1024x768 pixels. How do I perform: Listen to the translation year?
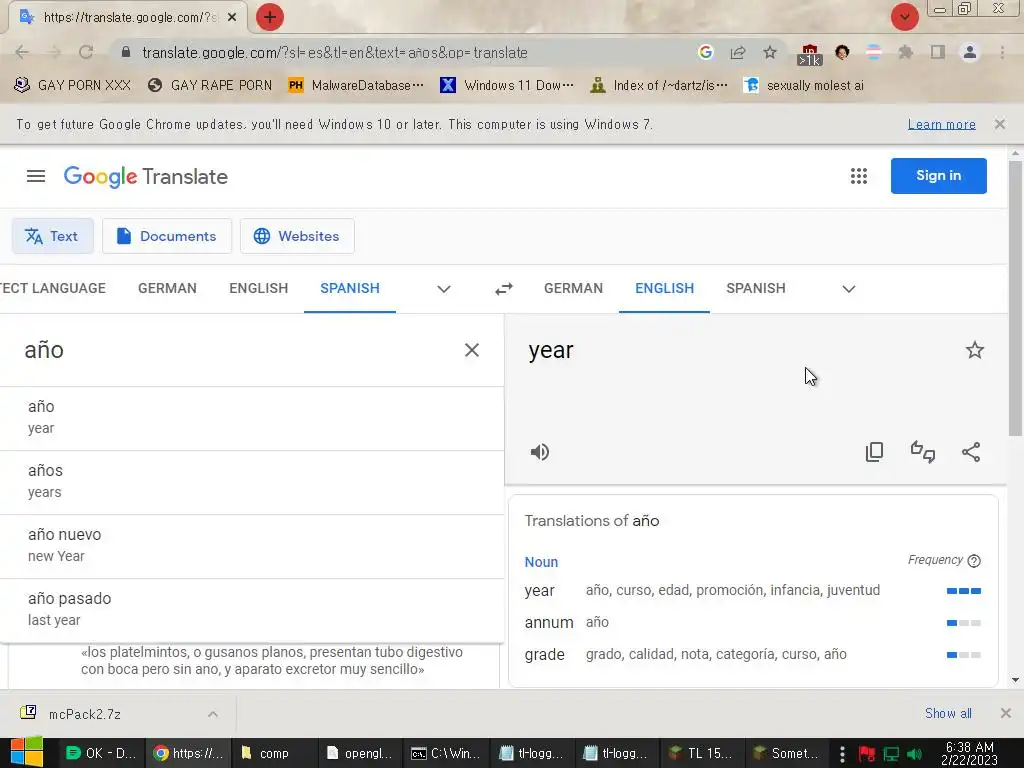539,452
